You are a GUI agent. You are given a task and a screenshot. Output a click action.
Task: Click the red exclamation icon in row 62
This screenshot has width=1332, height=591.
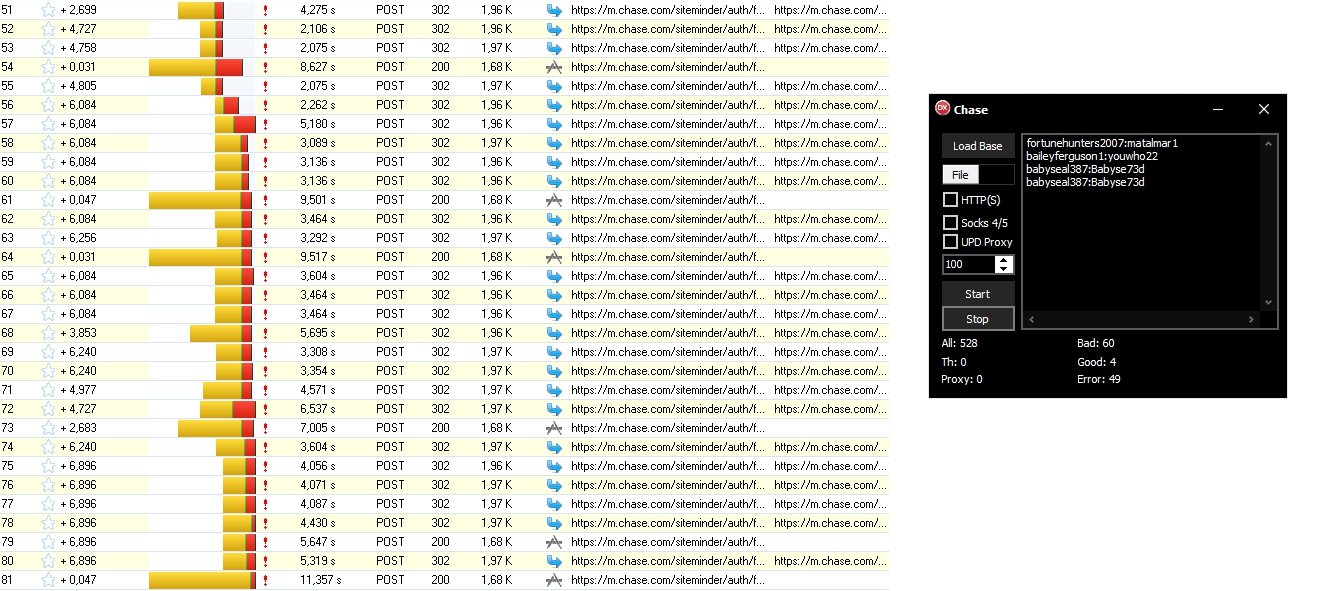265,219
